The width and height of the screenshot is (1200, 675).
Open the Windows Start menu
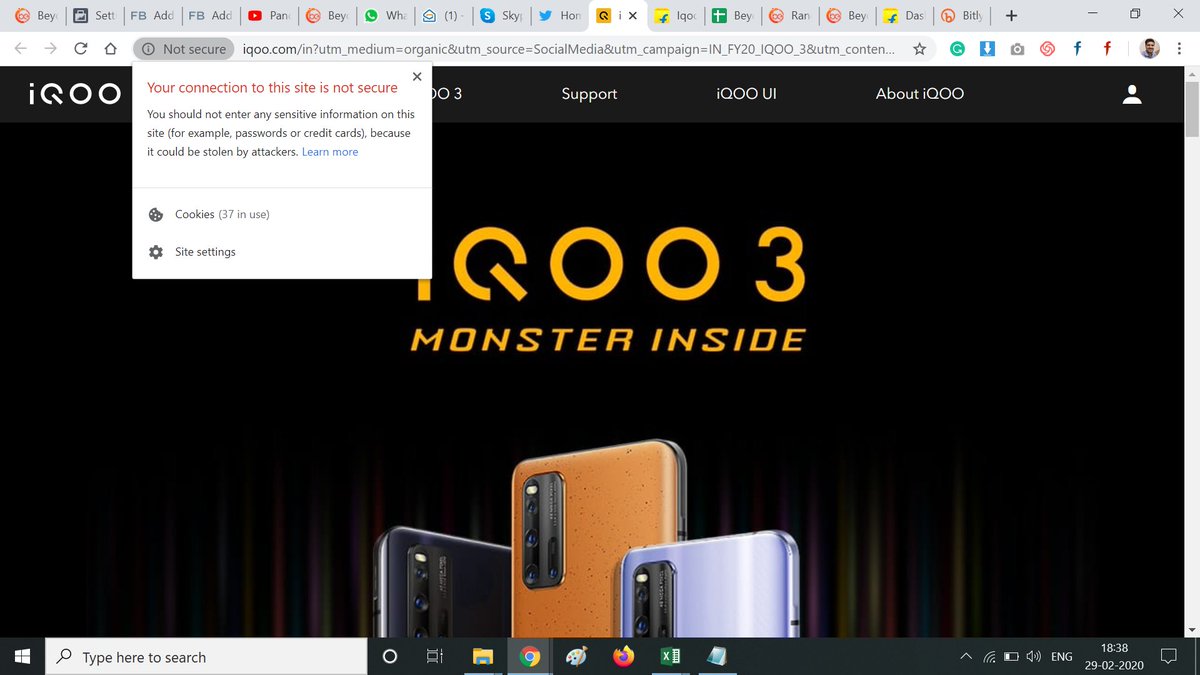click(x=23, y=657)
